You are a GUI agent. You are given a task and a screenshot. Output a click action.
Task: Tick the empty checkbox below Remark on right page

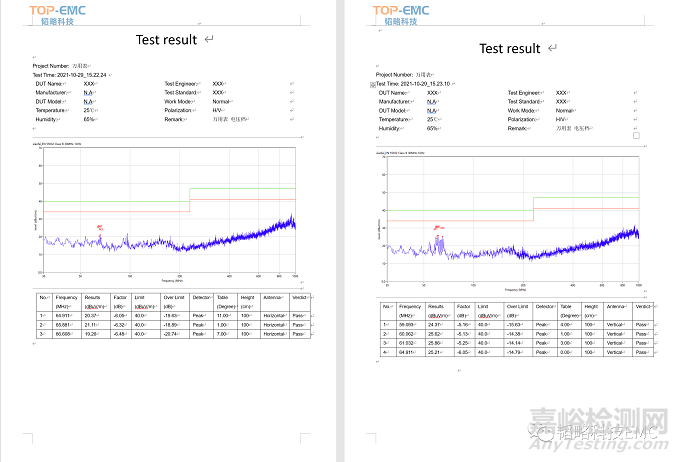pyautogui.click(x=636, y=137)
